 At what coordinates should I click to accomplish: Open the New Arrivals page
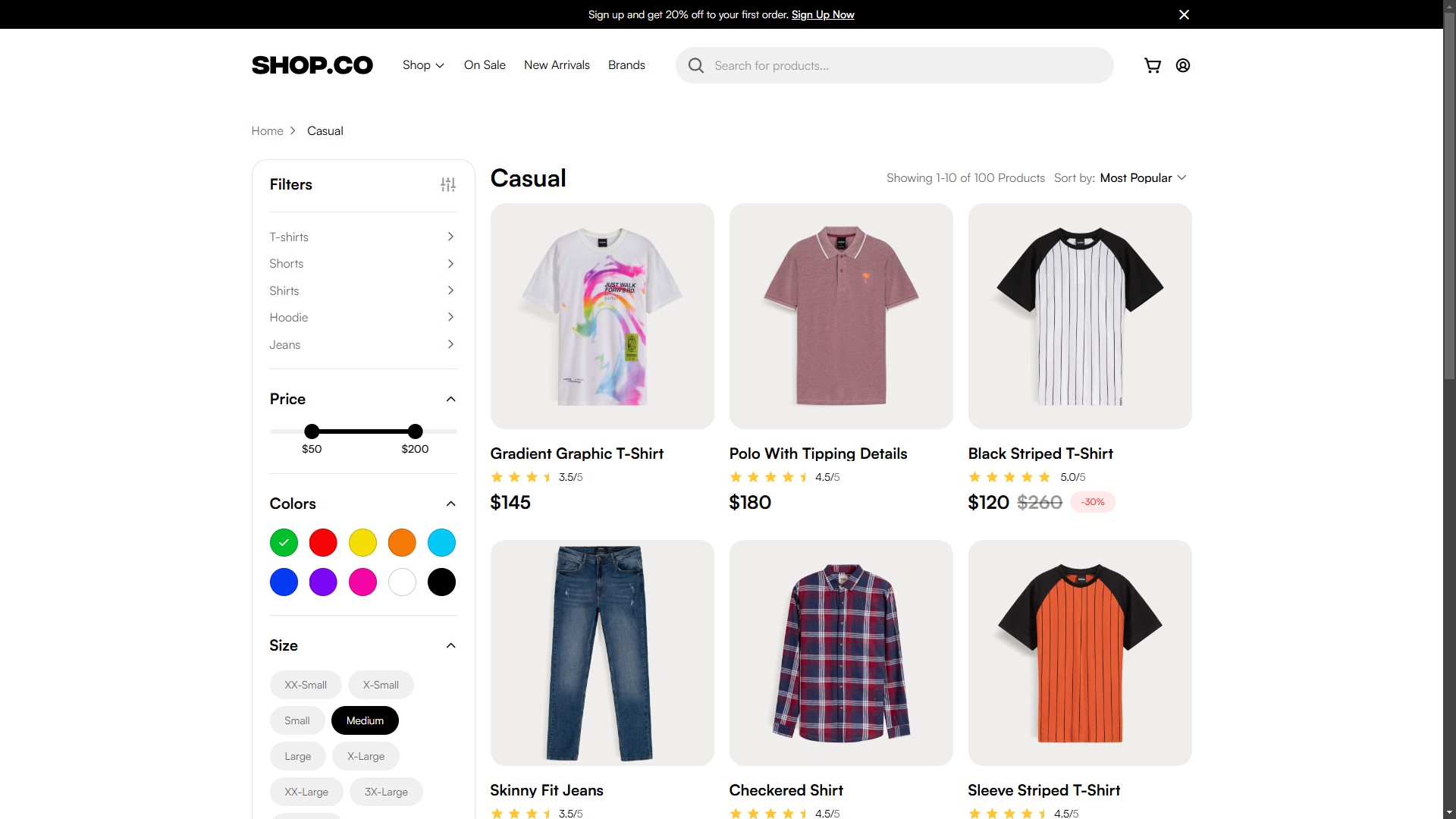[x=557, y=65]
